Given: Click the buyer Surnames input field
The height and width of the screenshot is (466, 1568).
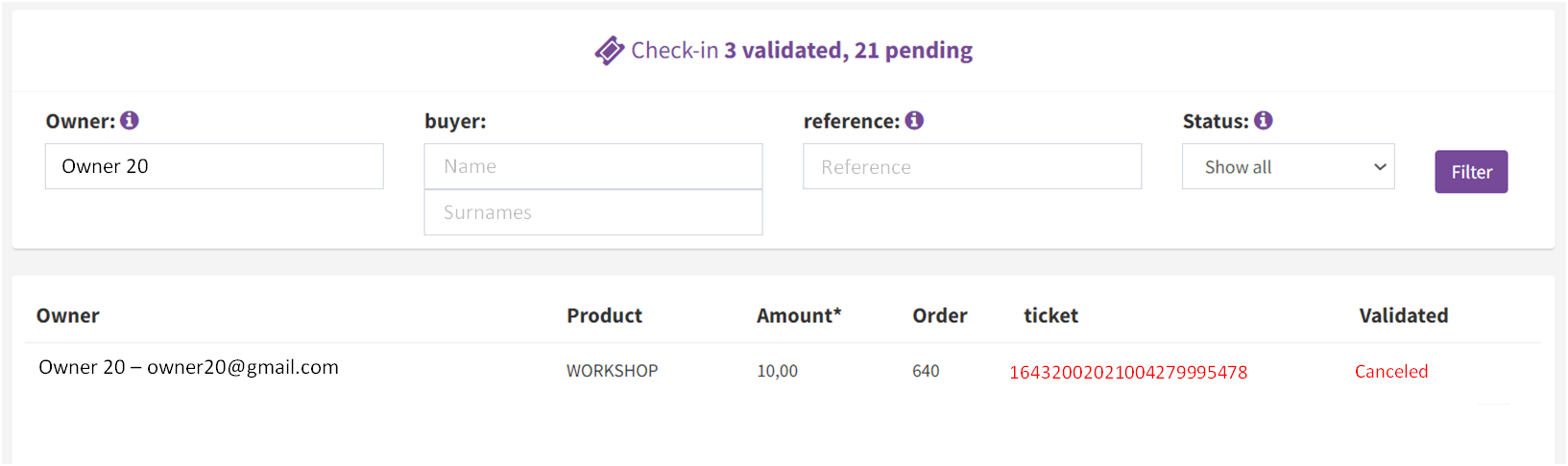Looking at the screenshot, I should pyautogui.click(x=593, y=212).
